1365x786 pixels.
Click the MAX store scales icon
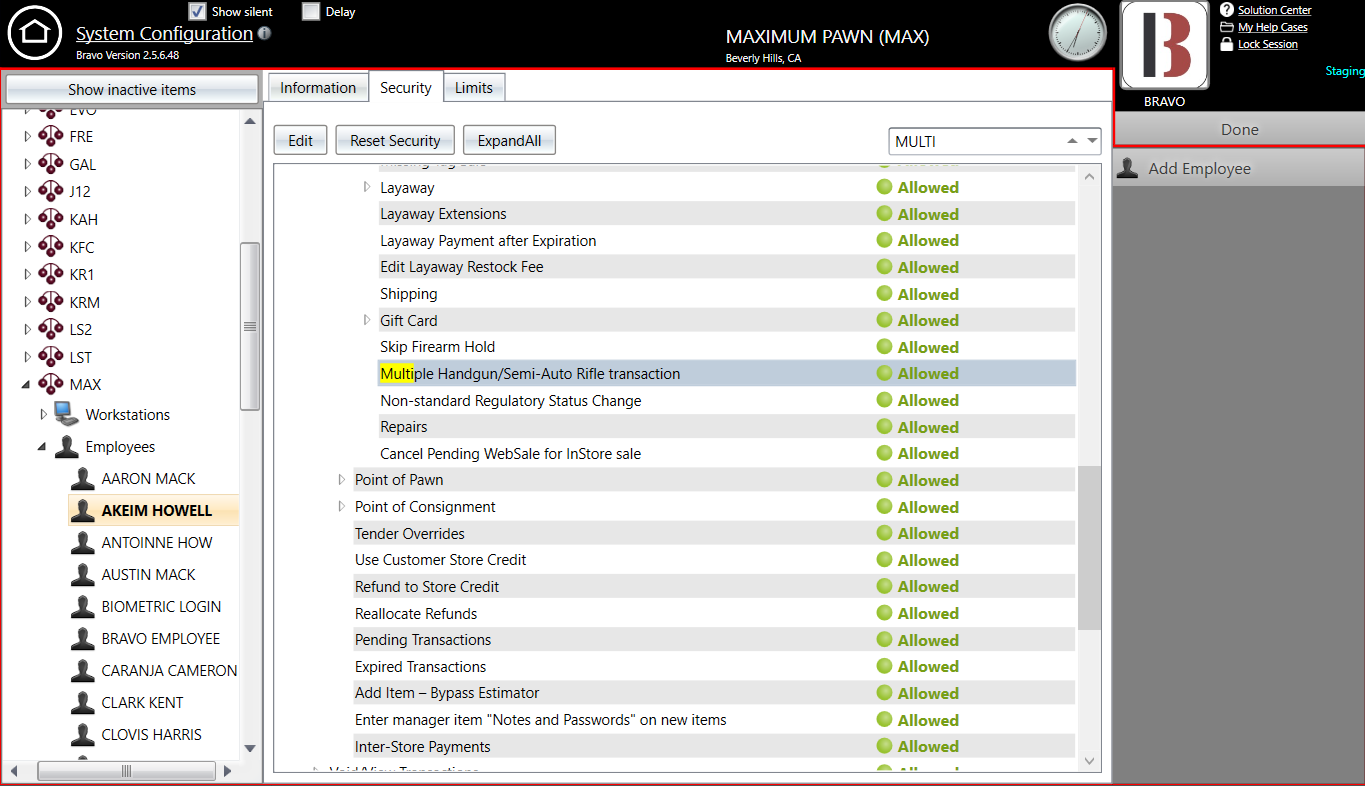click(x=51, y=384)
